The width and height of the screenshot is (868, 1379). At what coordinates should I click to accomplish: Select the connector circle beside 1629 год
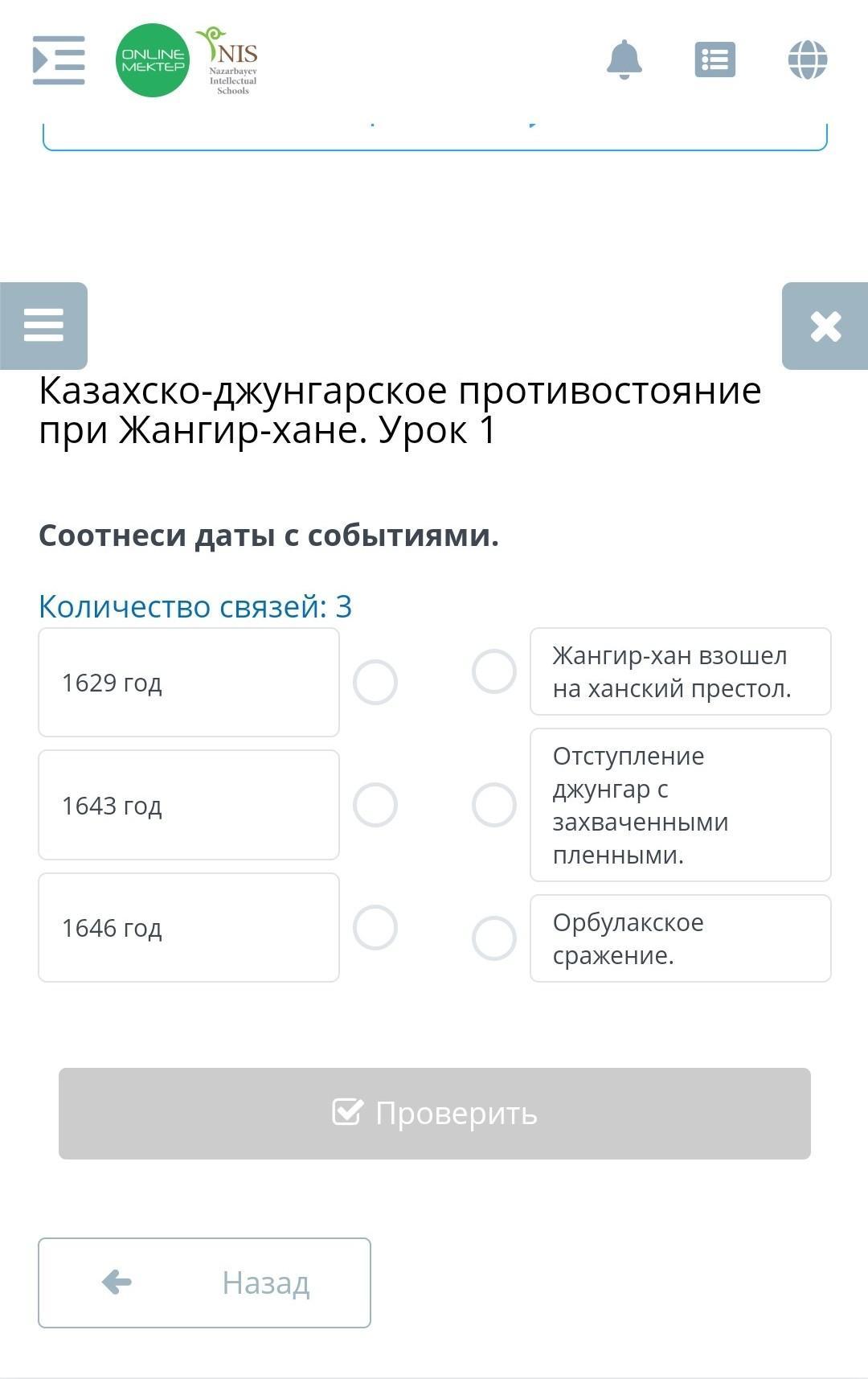coord(375,683)
